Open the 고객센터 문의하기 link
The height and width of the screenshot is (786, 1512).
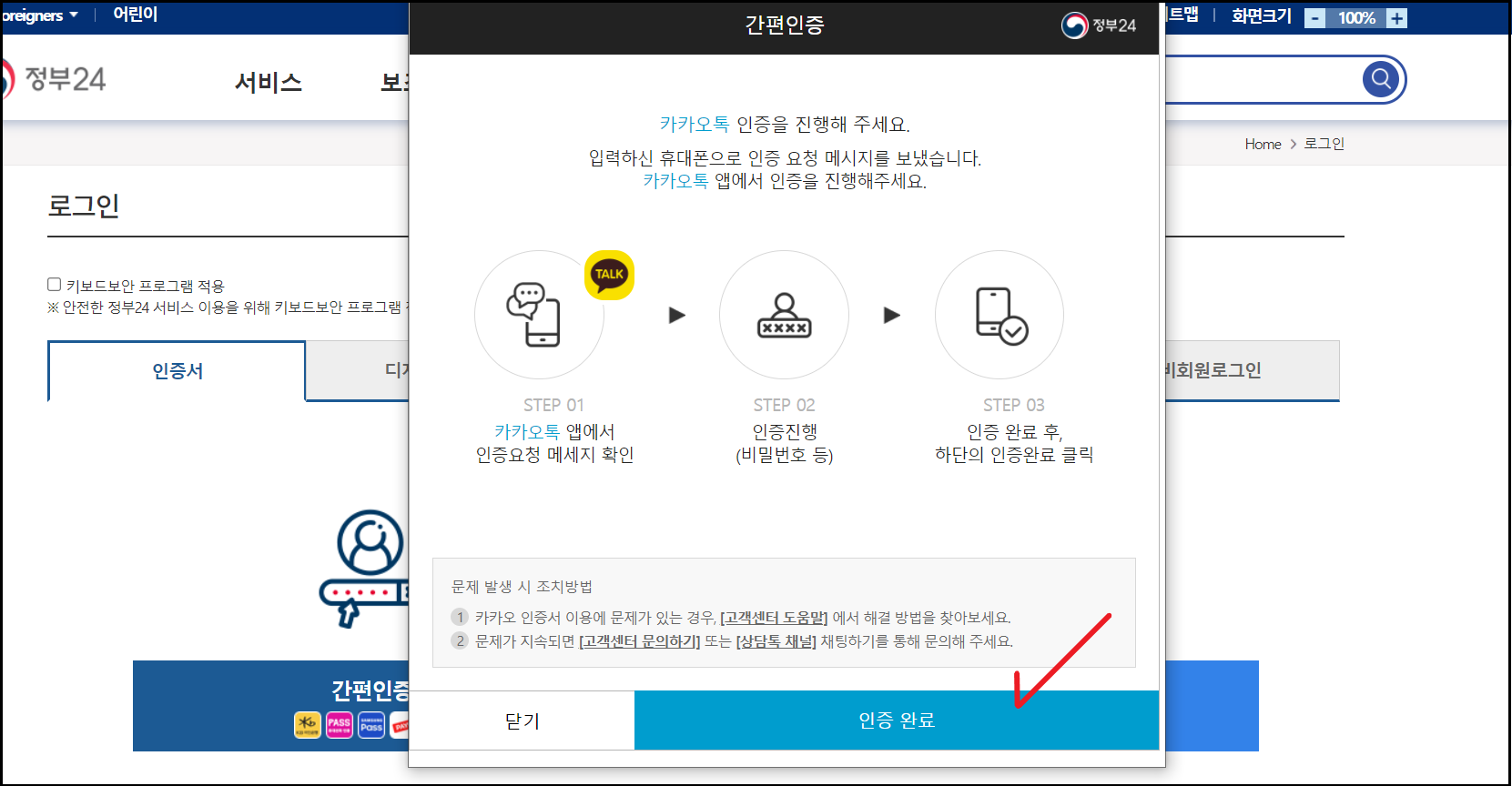coord(639,641)
